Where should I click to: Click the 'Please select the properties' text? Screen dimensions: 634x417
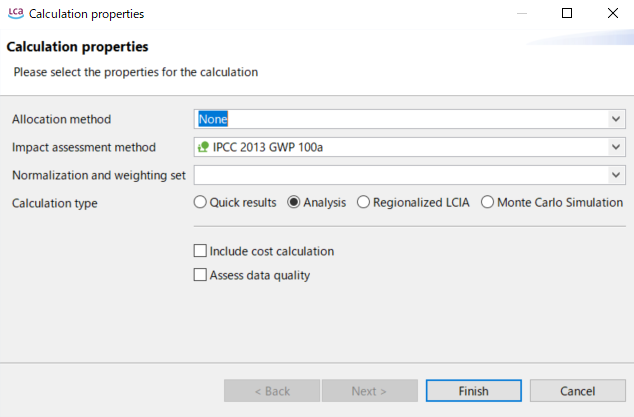pyautogui.click(x=136, y=72)
